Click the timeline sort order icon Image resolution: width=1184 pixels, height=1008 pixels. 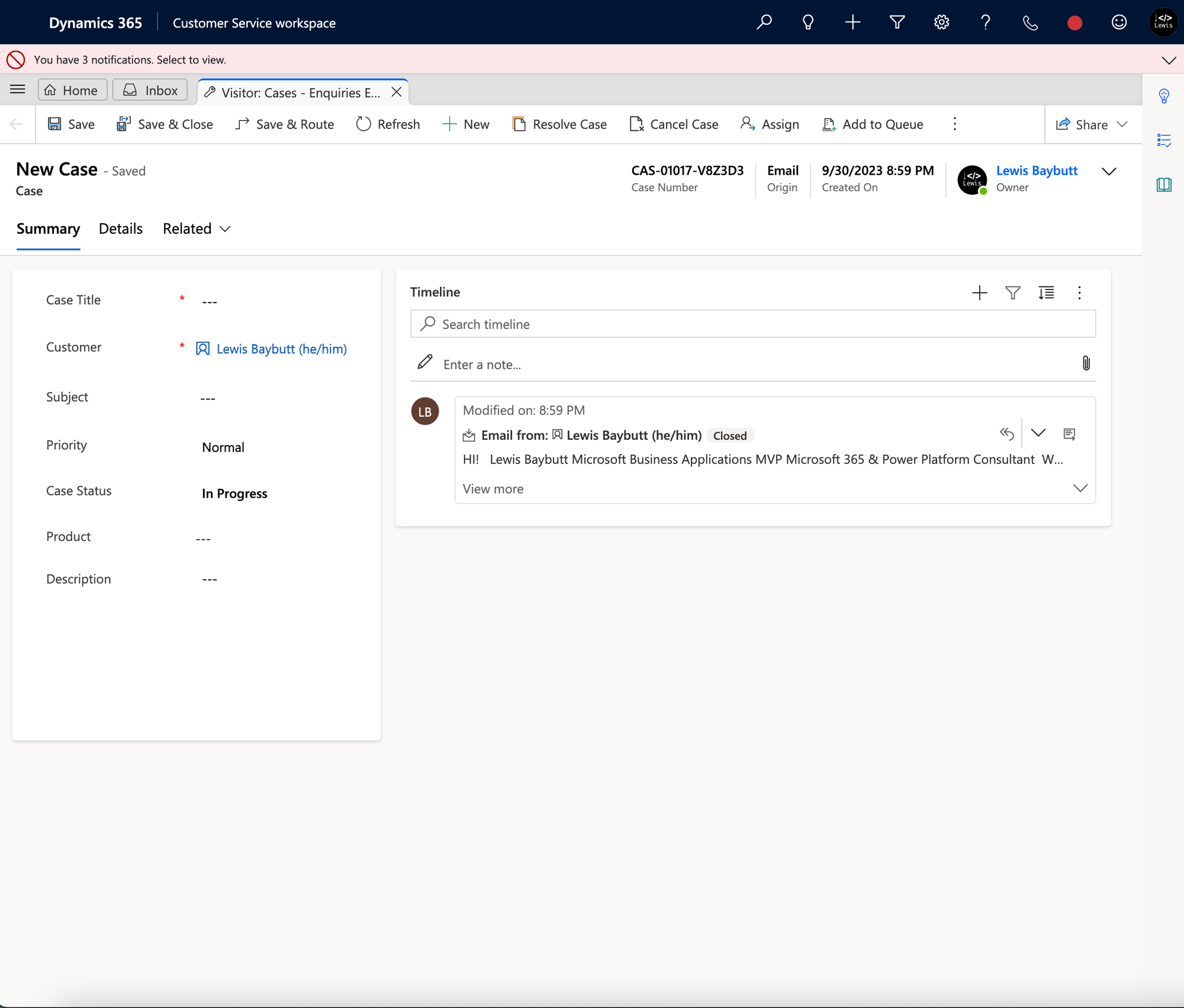[x=1046, y=292]
